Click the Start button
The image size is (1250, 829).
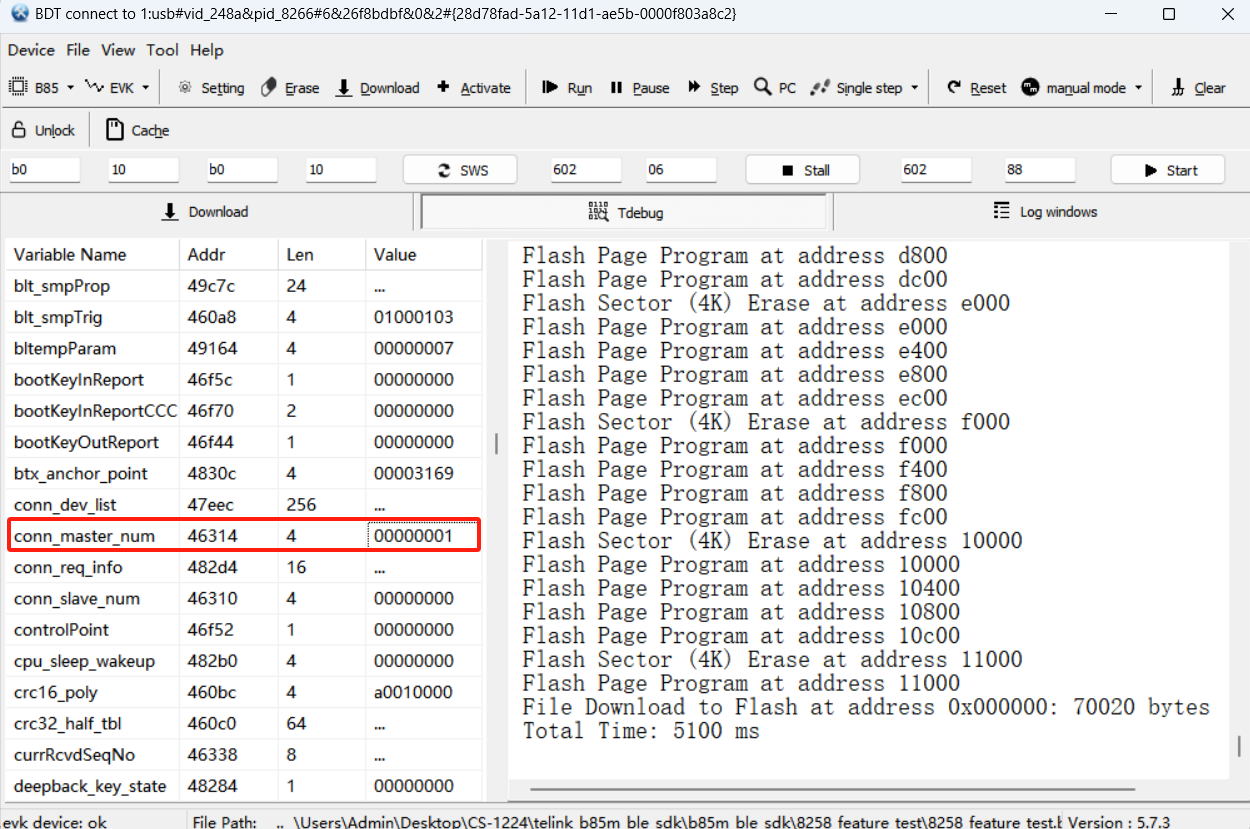1168,170
